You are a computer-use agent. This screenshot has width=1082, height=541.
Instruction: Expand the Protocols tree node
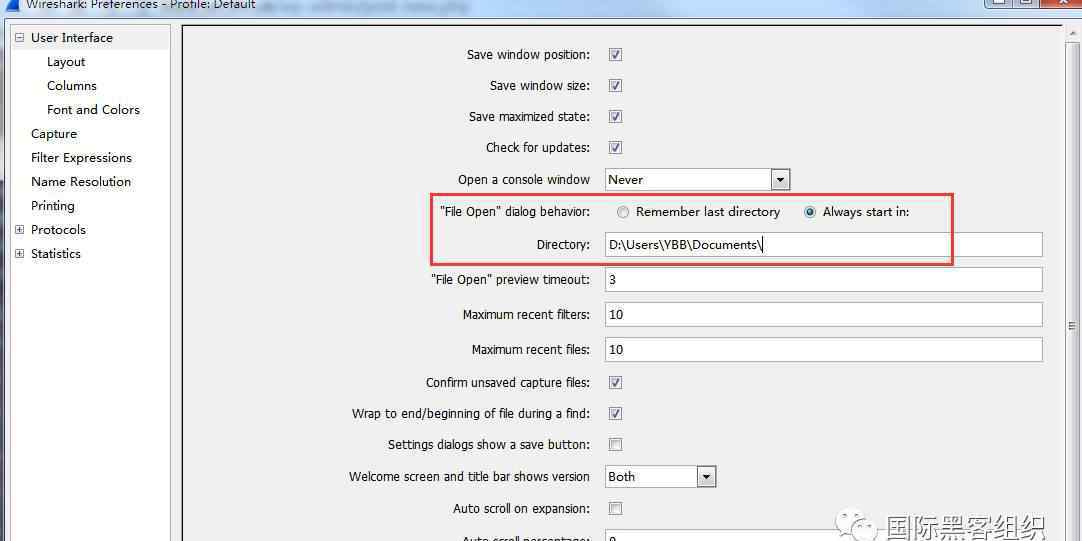click(19, 230)
